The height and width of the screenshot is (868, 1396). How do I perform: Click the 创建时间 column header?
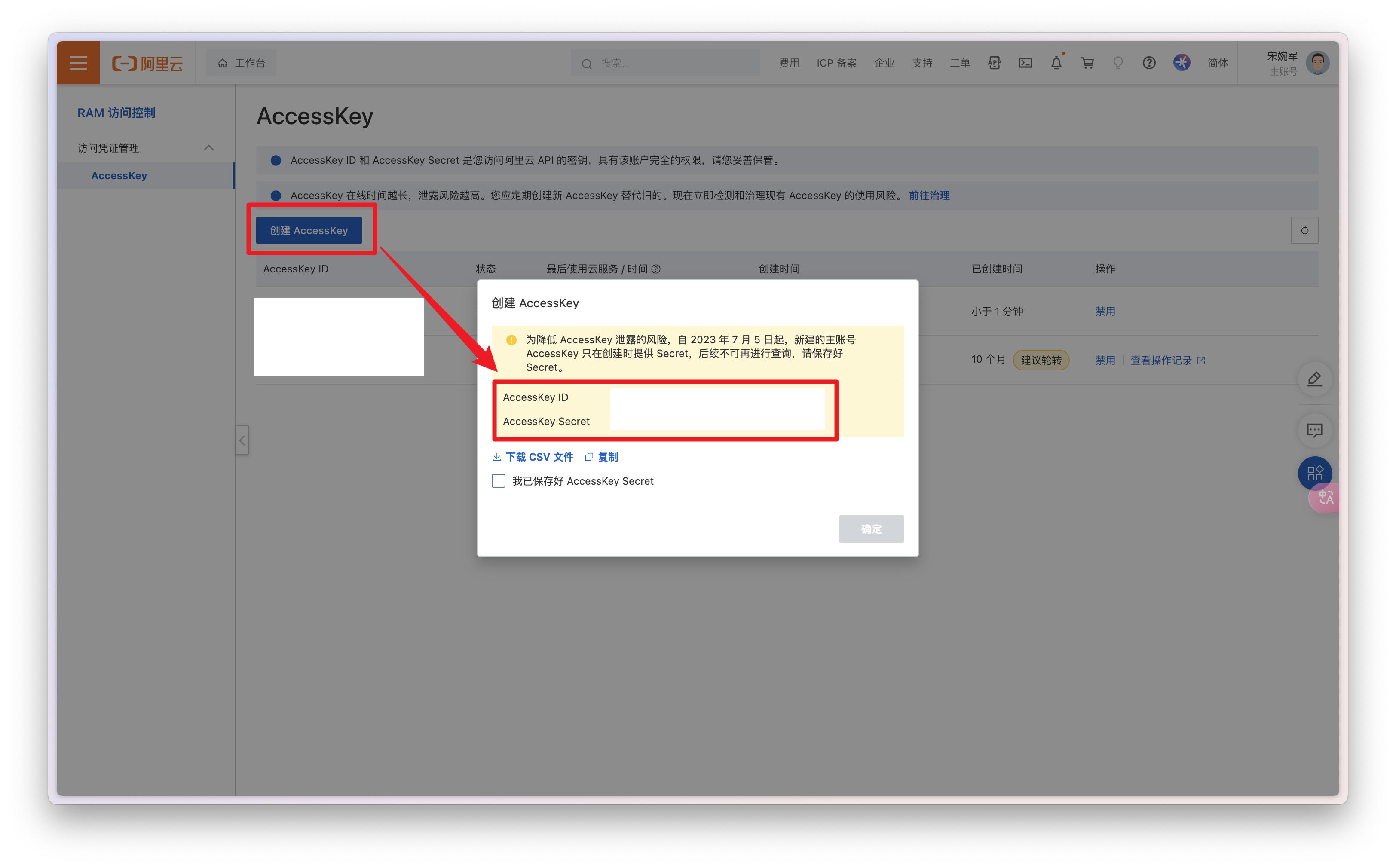pos(779,269)
